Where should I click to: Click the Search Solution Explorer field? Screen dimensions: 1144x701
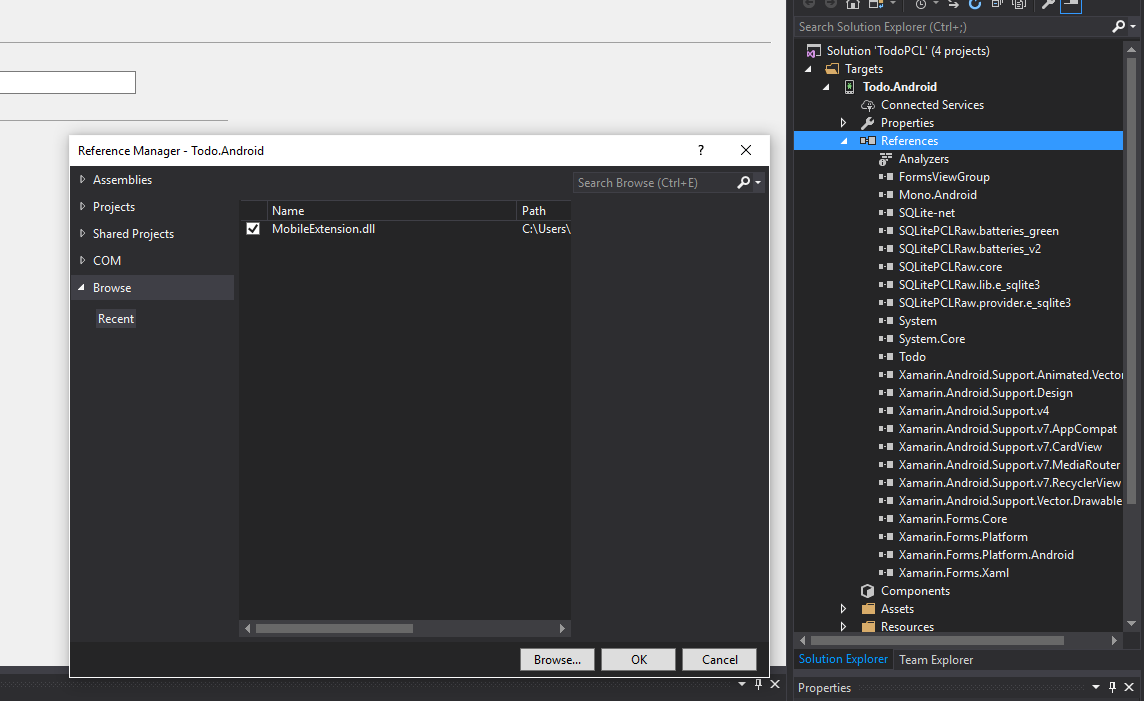pyautogui.click(x=952, y=26)
